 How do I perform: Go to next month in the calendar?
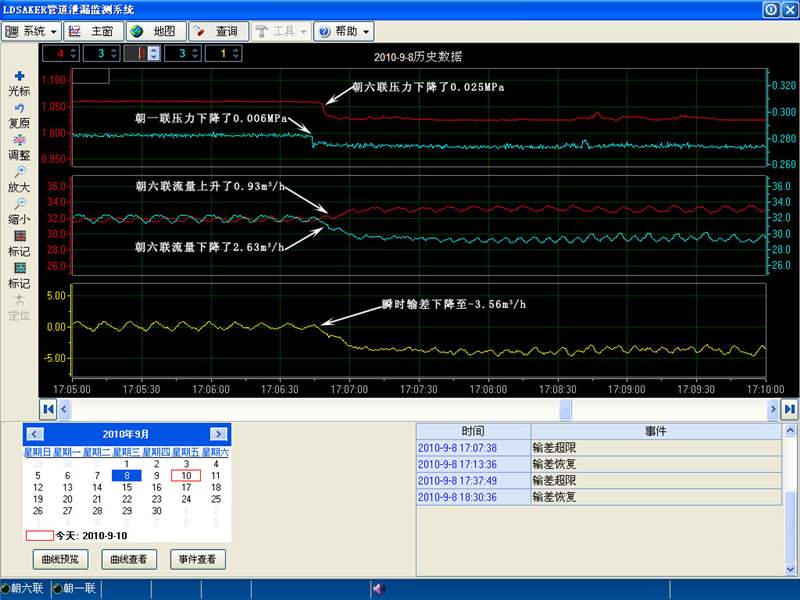pyautogui.click(x=218, y=434)
